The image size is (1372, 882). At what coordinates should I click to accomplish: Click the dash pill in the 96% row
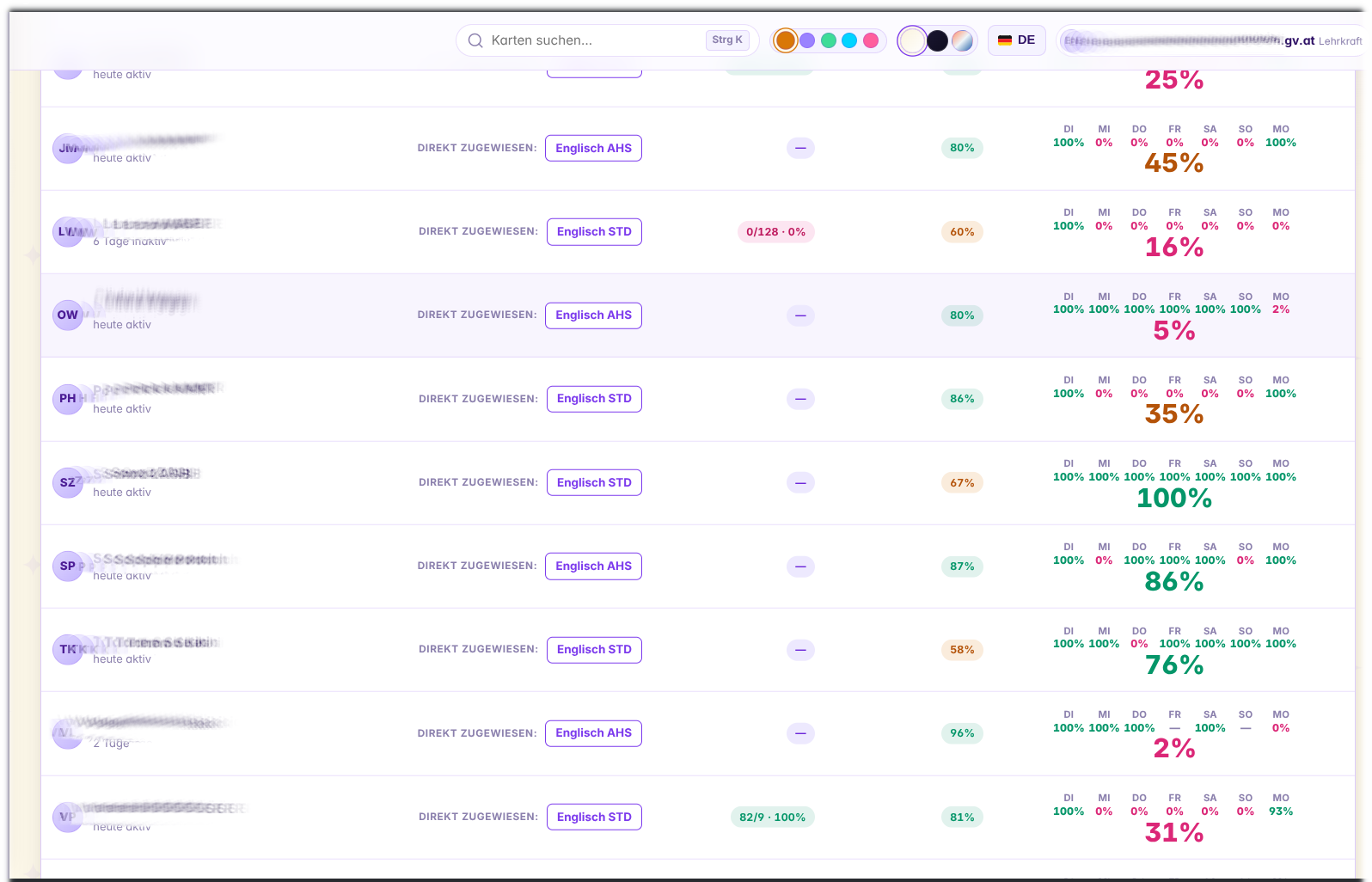(800, 733)
